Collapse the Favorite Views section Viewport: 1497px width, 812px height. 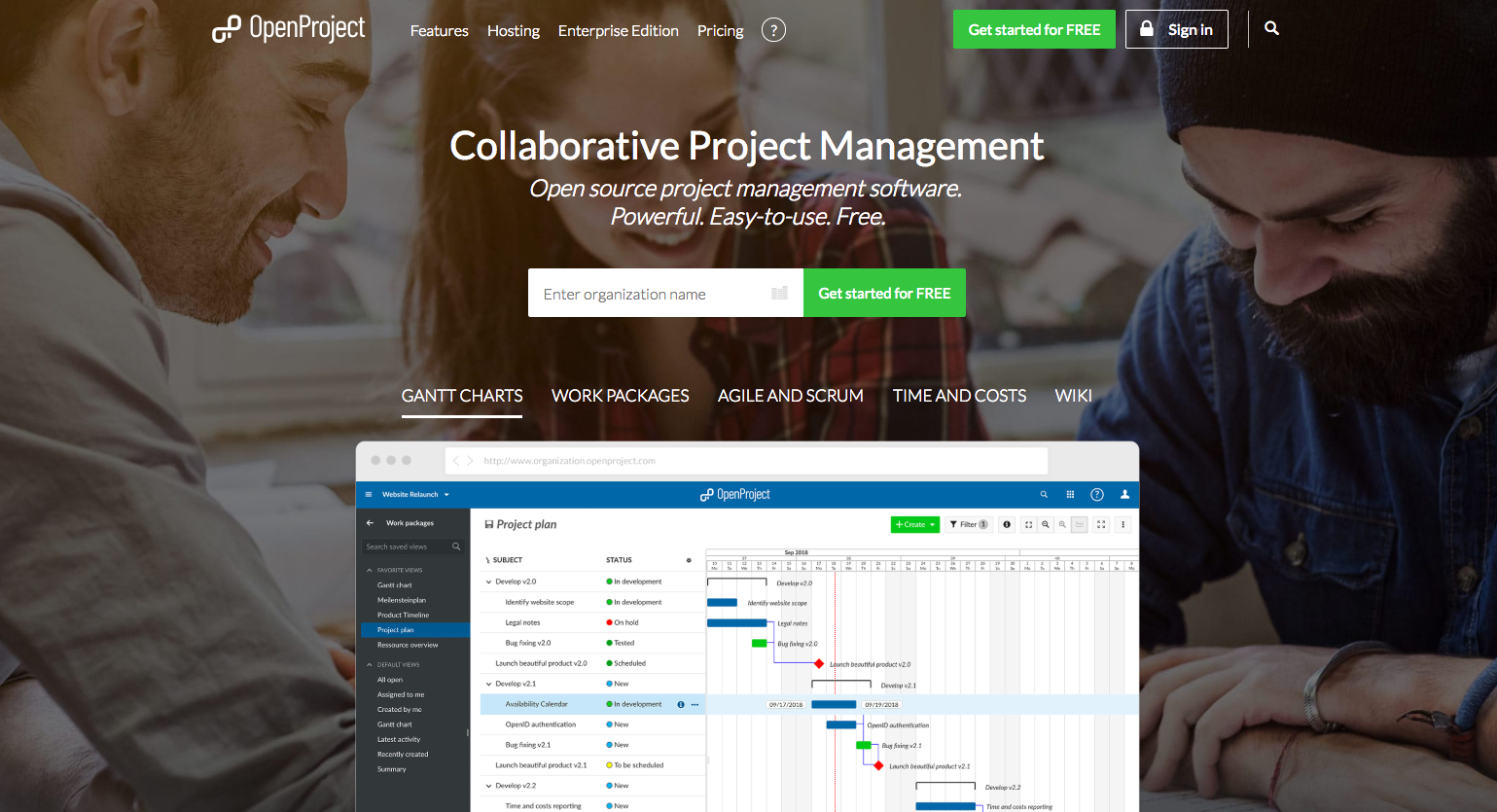tap(370, 570)
